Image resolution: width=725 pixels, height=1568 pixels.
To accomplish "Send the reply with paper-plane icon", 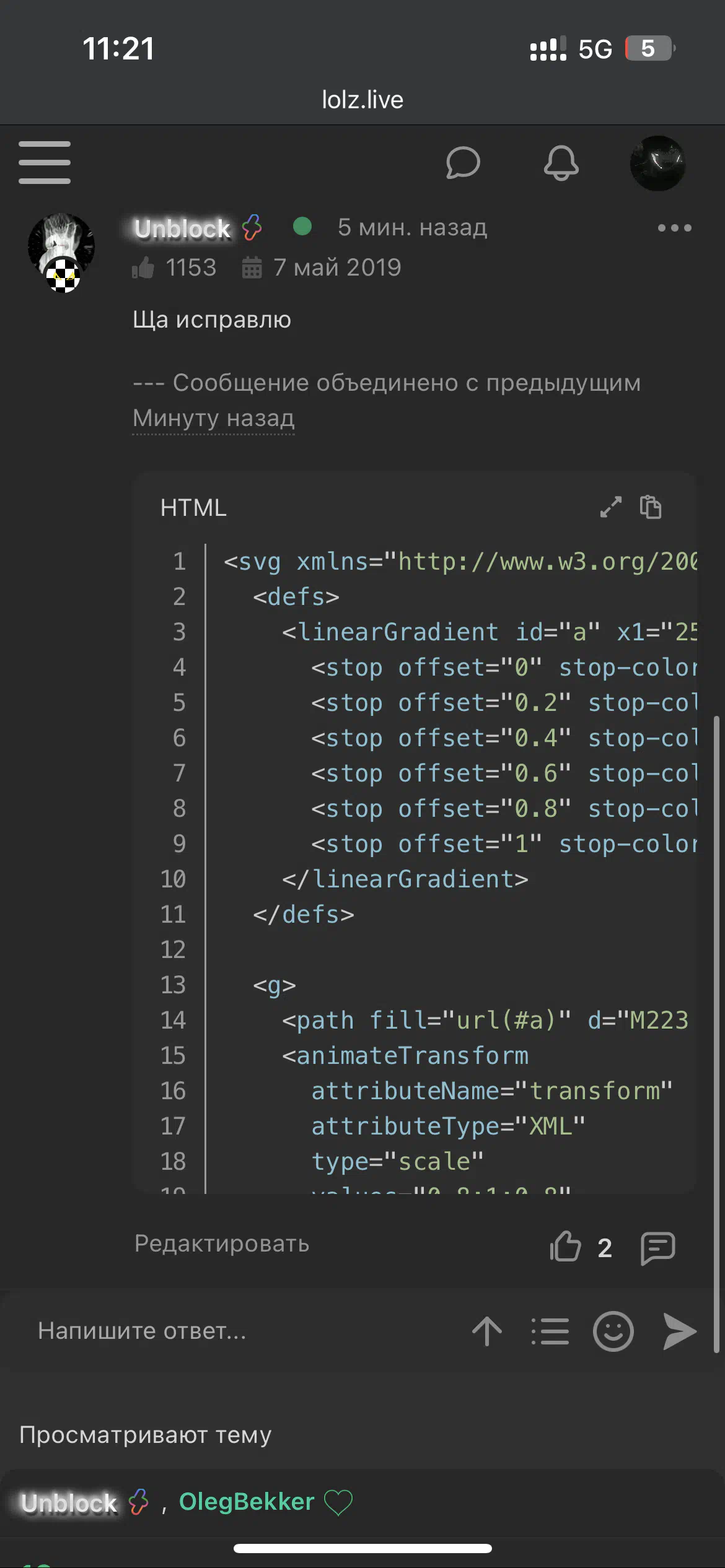I will click(679, 1331).
